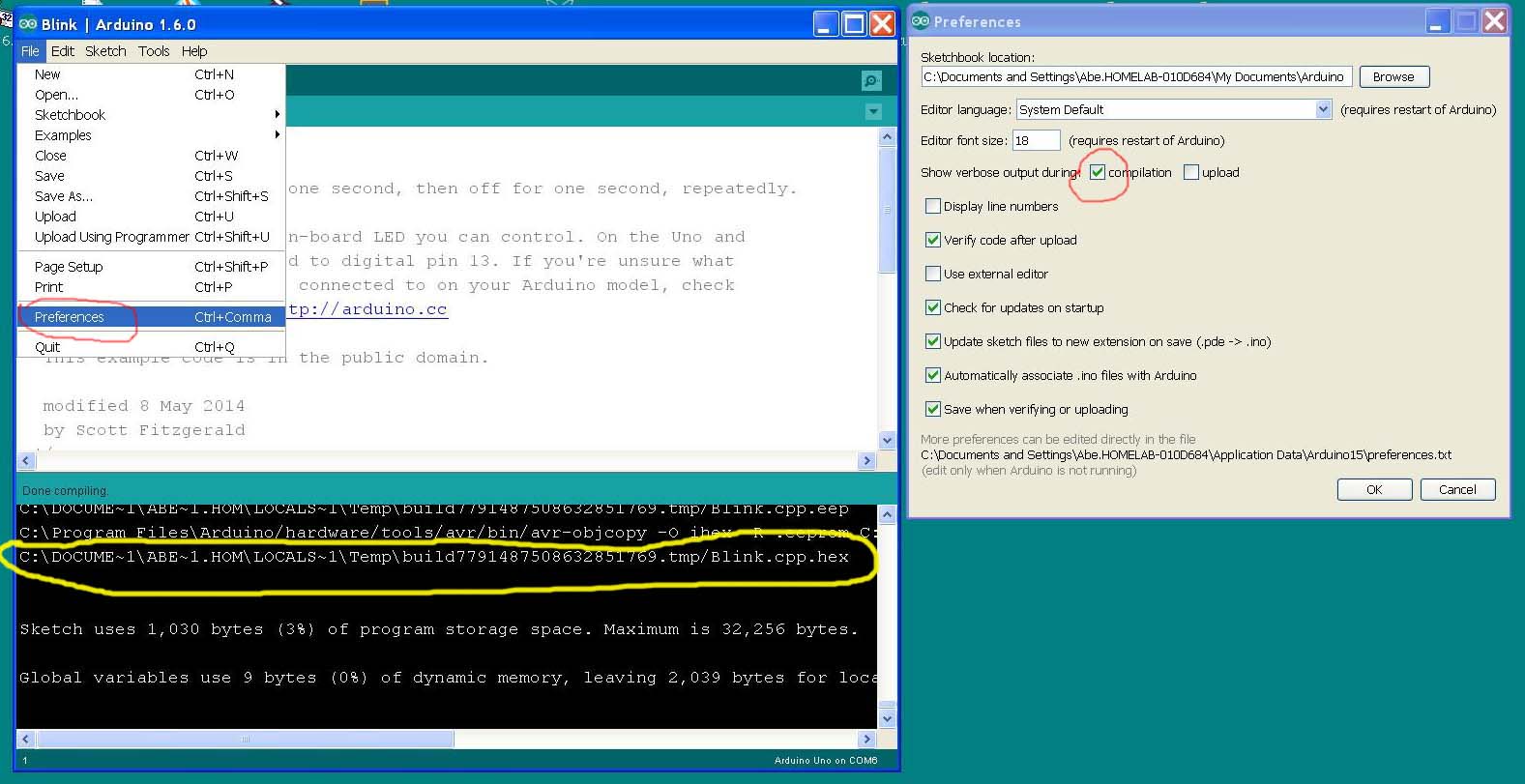Open the Edit menu

63,51
